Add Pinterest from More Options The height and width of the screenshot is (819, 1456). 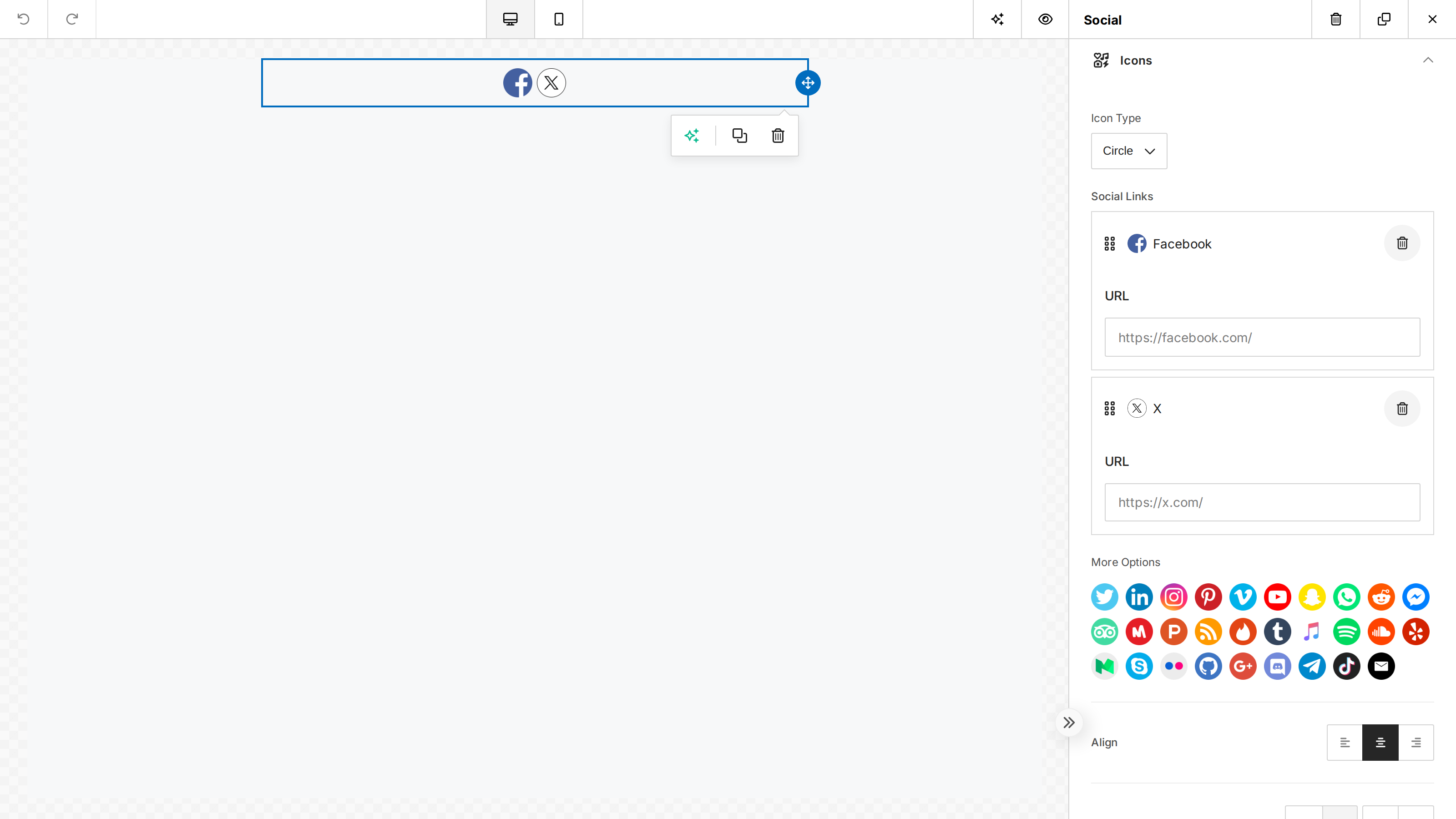(1208, 597)
